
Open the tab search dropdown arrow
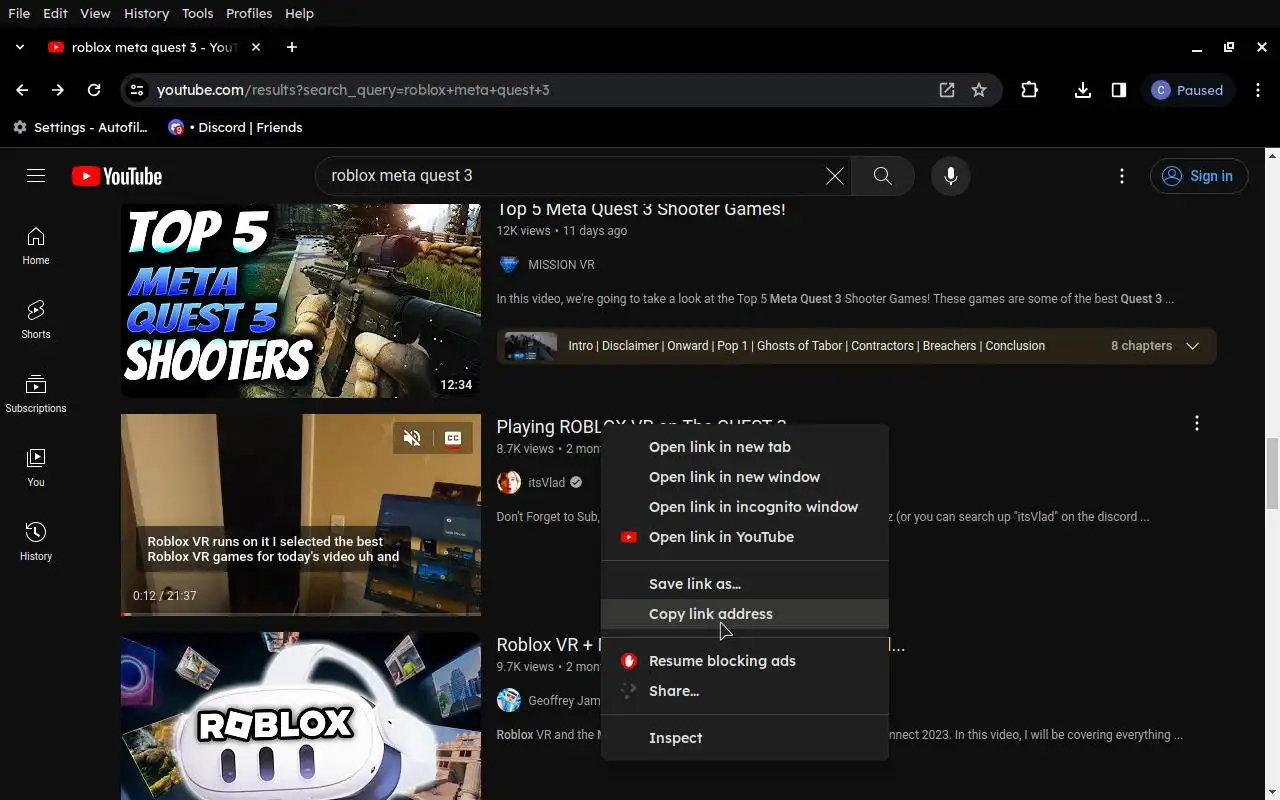(19, 47)
